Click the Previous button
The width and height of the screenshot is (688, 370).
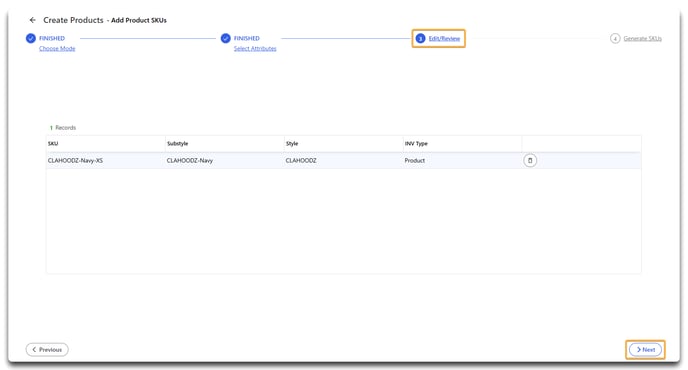point(47,350)
